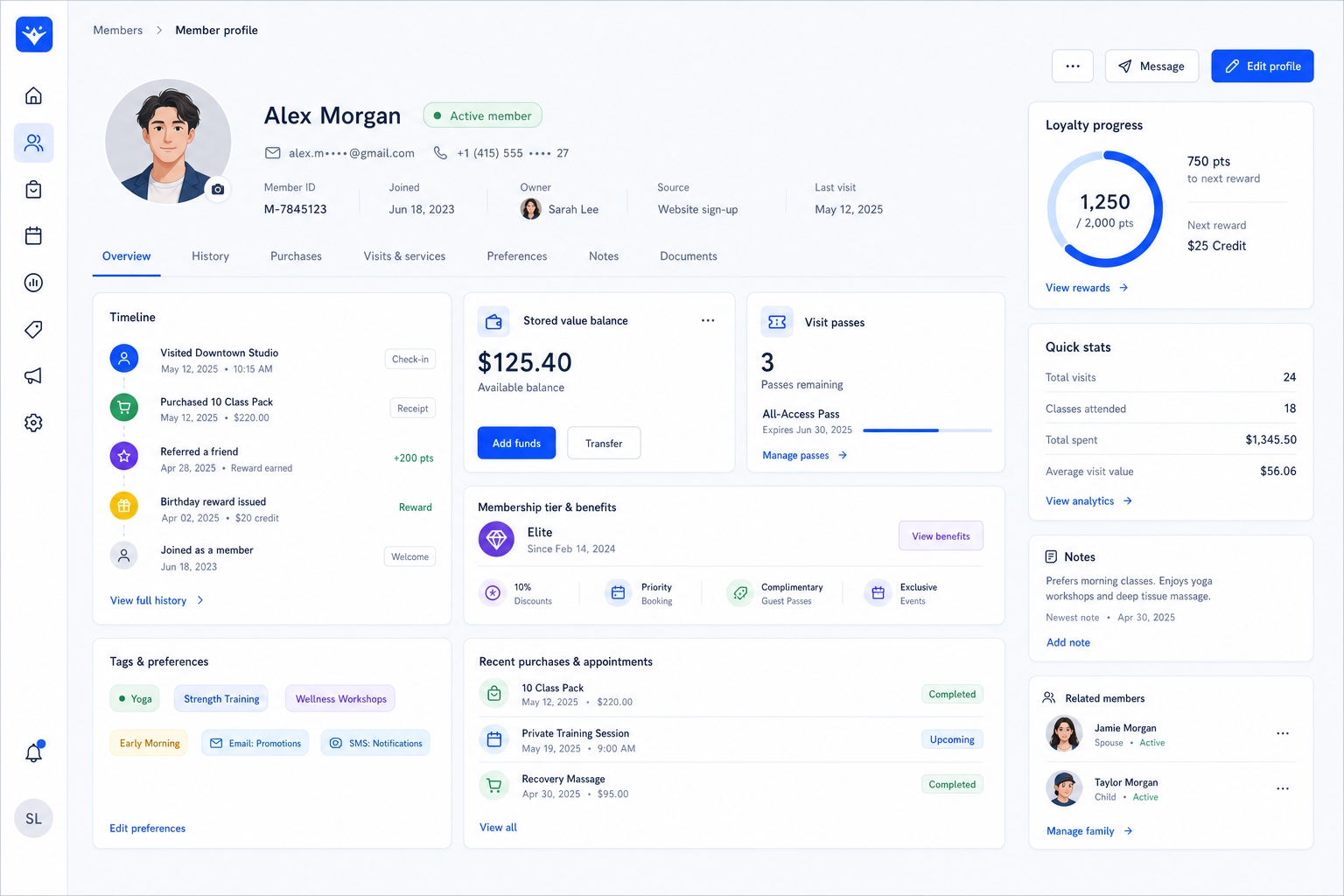Click the Referred a friend star icon
Screen dimensions: 1344x896
click(x=124, y=456)
